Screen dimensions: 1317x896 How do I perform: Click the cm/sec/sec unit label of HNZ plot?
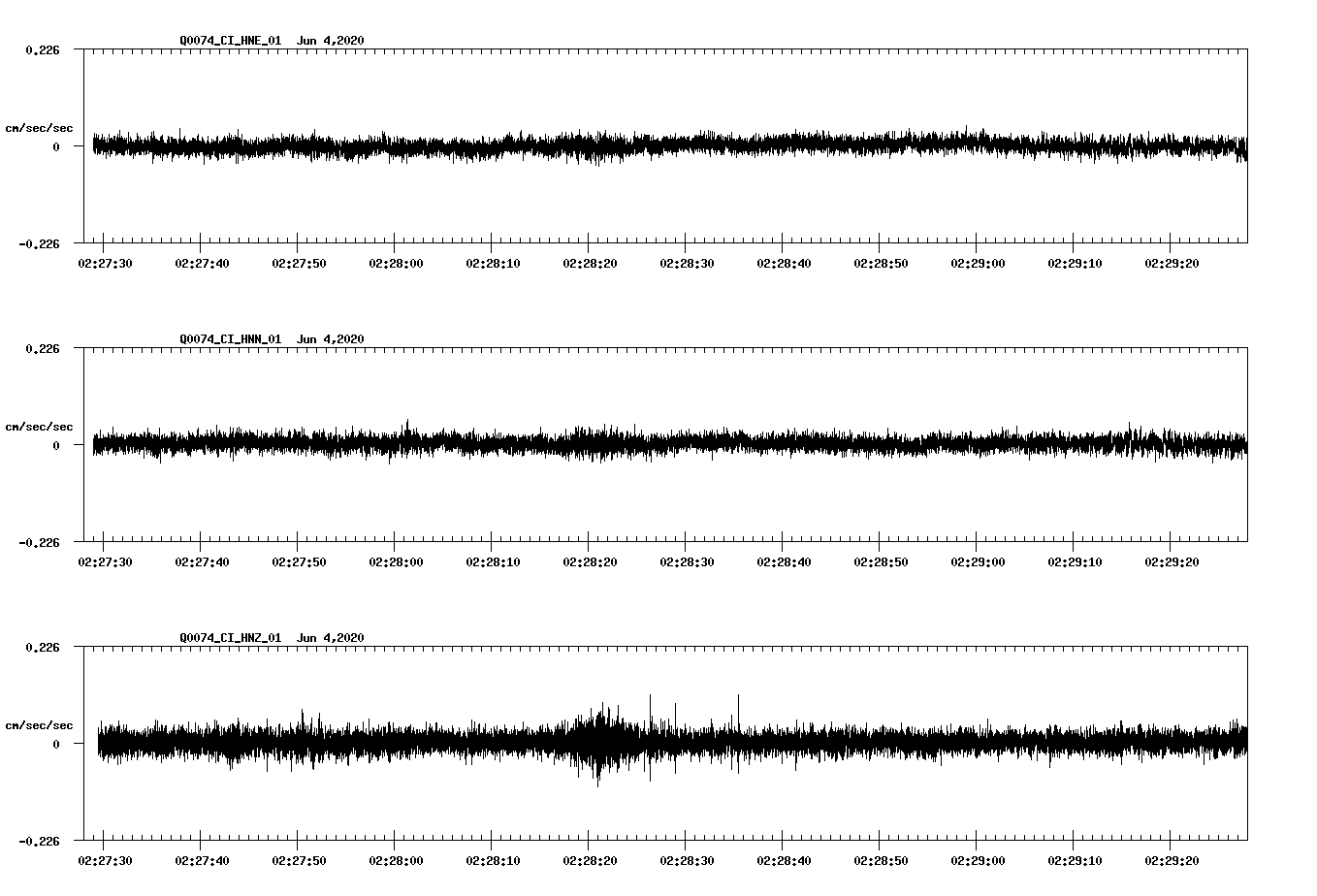click(40, 725)
